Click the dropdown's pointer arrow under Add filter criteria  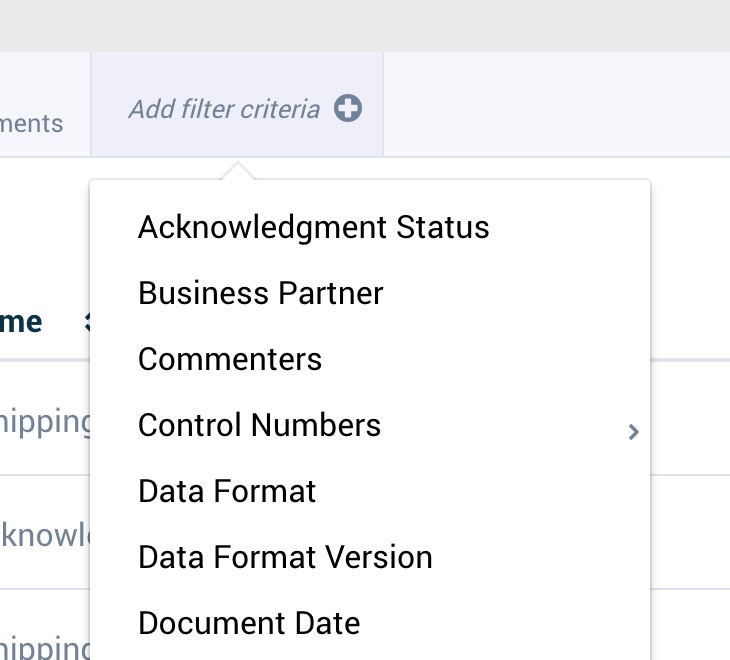pos(237,171)
